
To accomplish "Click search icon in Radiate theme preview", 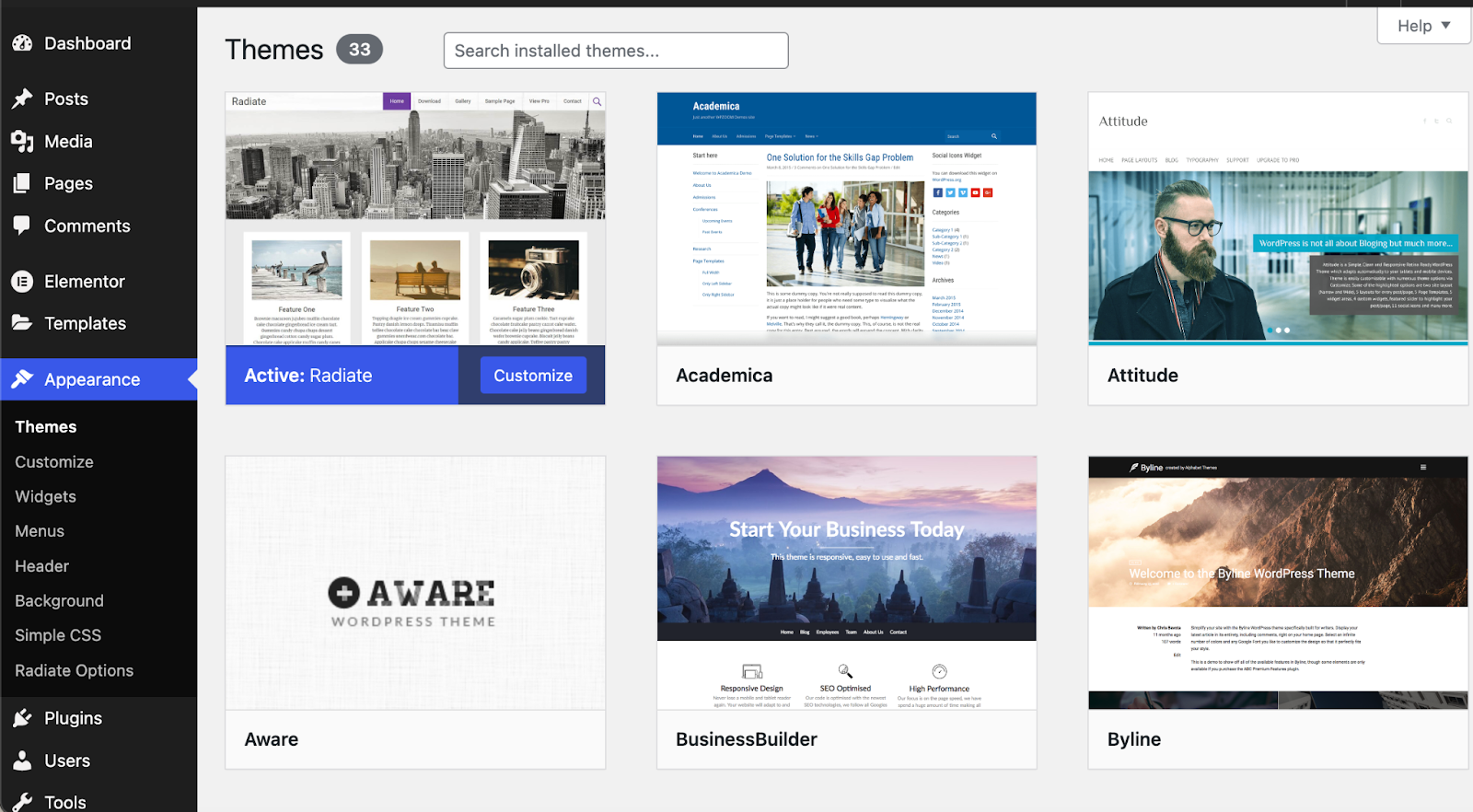I will click(x=597, y=101).
